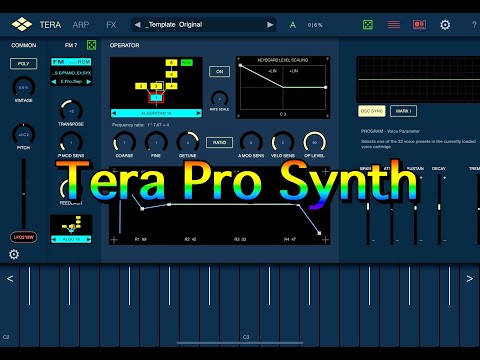Click the plus handle at envelope graph bottom-left corner
Image resolution: width=480 pixels, height=360 pixels.
pyautogui.click(x=114, y=239)
